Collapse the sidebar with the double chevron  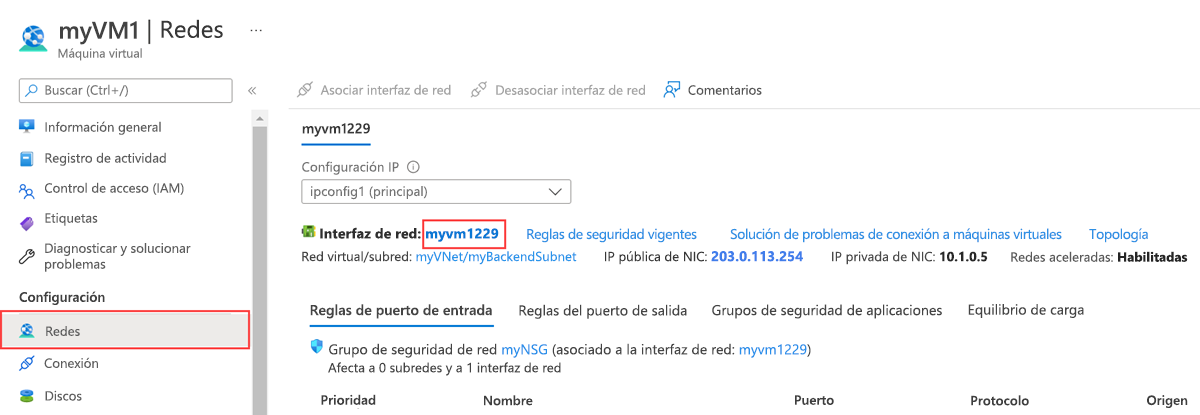(252, 91)
